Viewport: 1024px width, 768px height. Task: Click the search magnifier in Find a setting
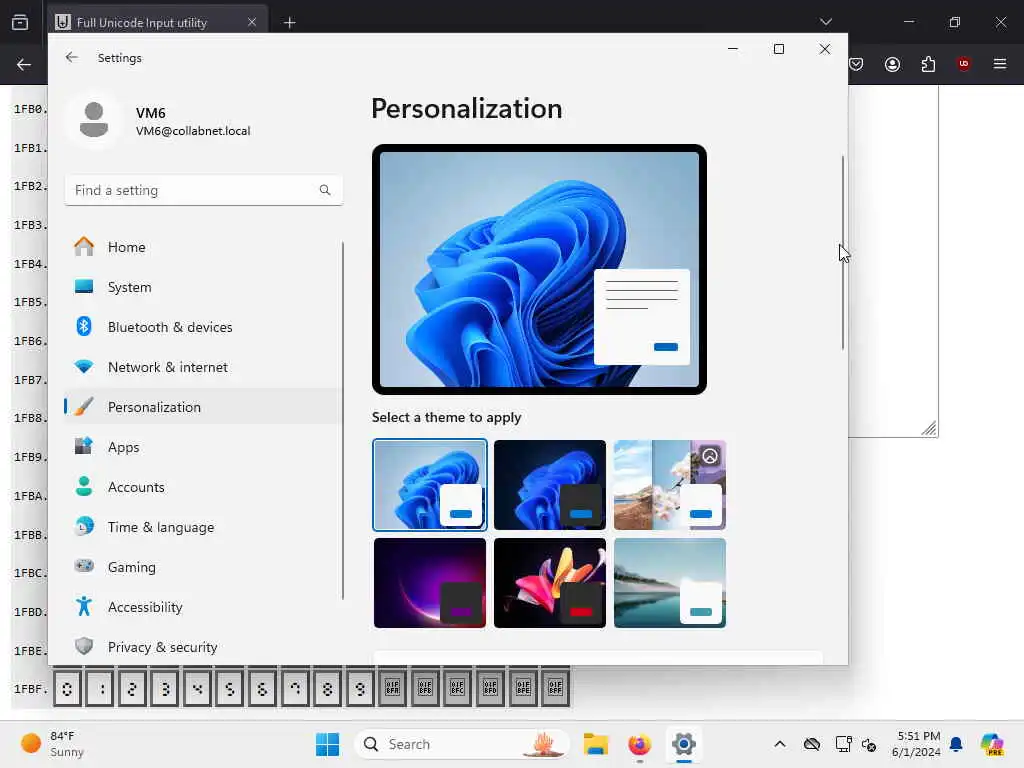tap(325, 190)
